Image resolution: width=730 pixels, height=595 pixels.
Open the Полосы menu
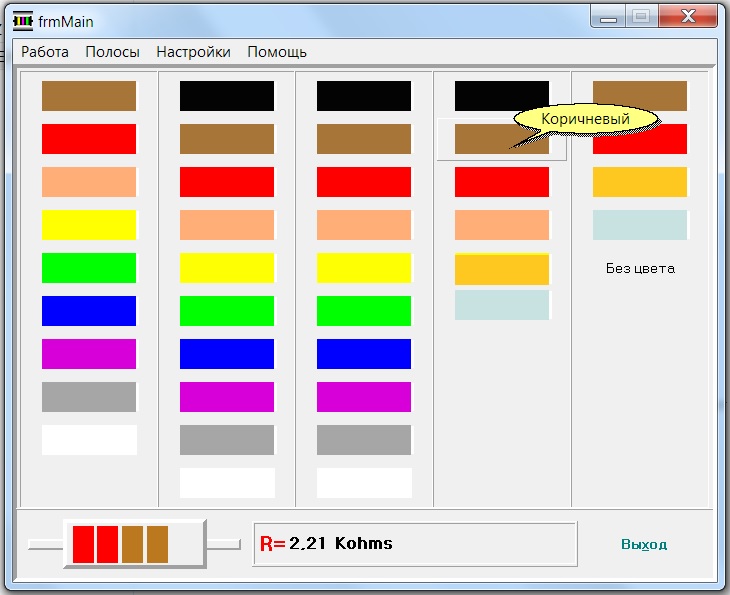click(112, 52)
